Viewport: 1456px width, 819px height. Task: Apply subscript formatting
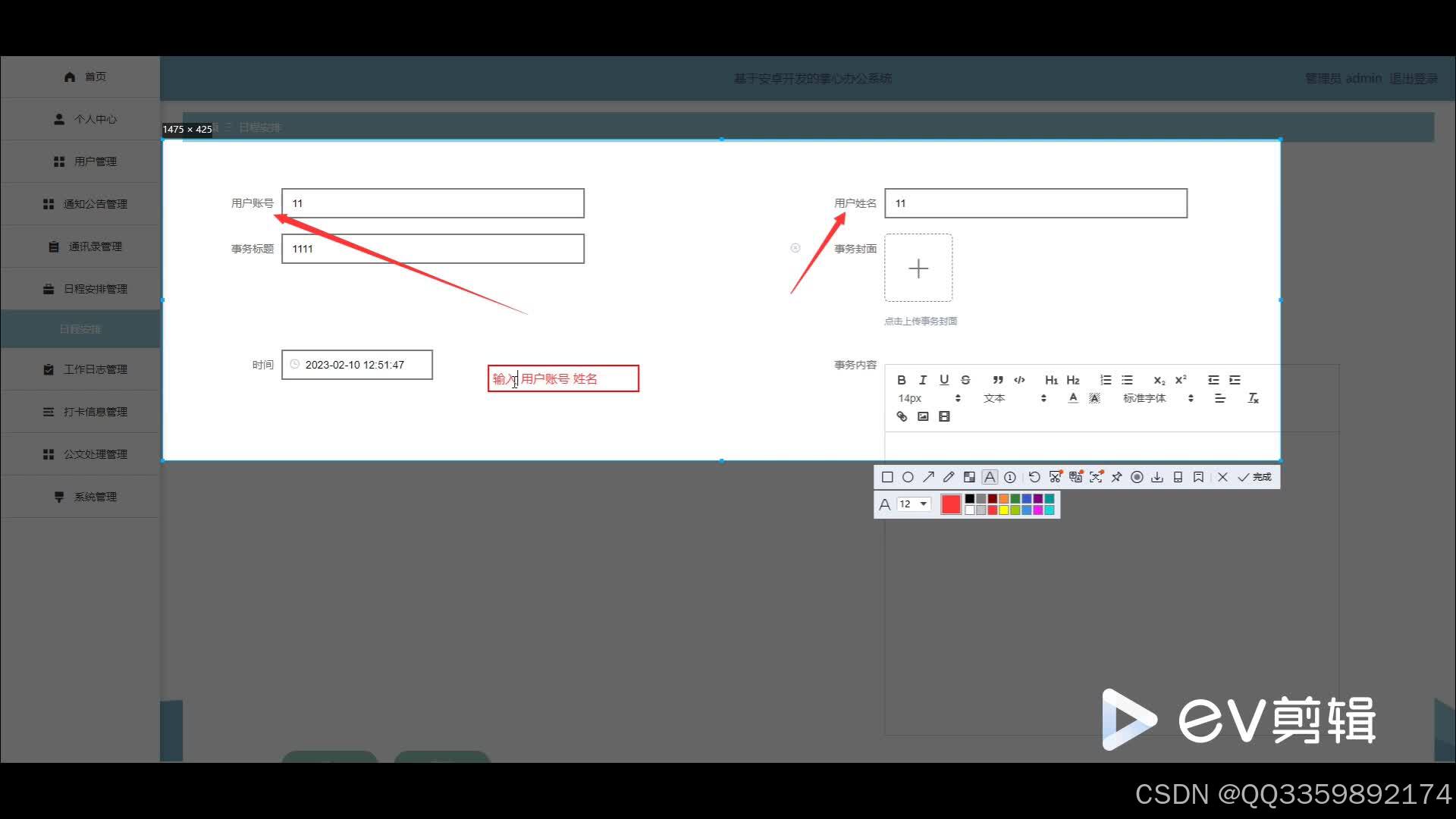[1159, 380]
